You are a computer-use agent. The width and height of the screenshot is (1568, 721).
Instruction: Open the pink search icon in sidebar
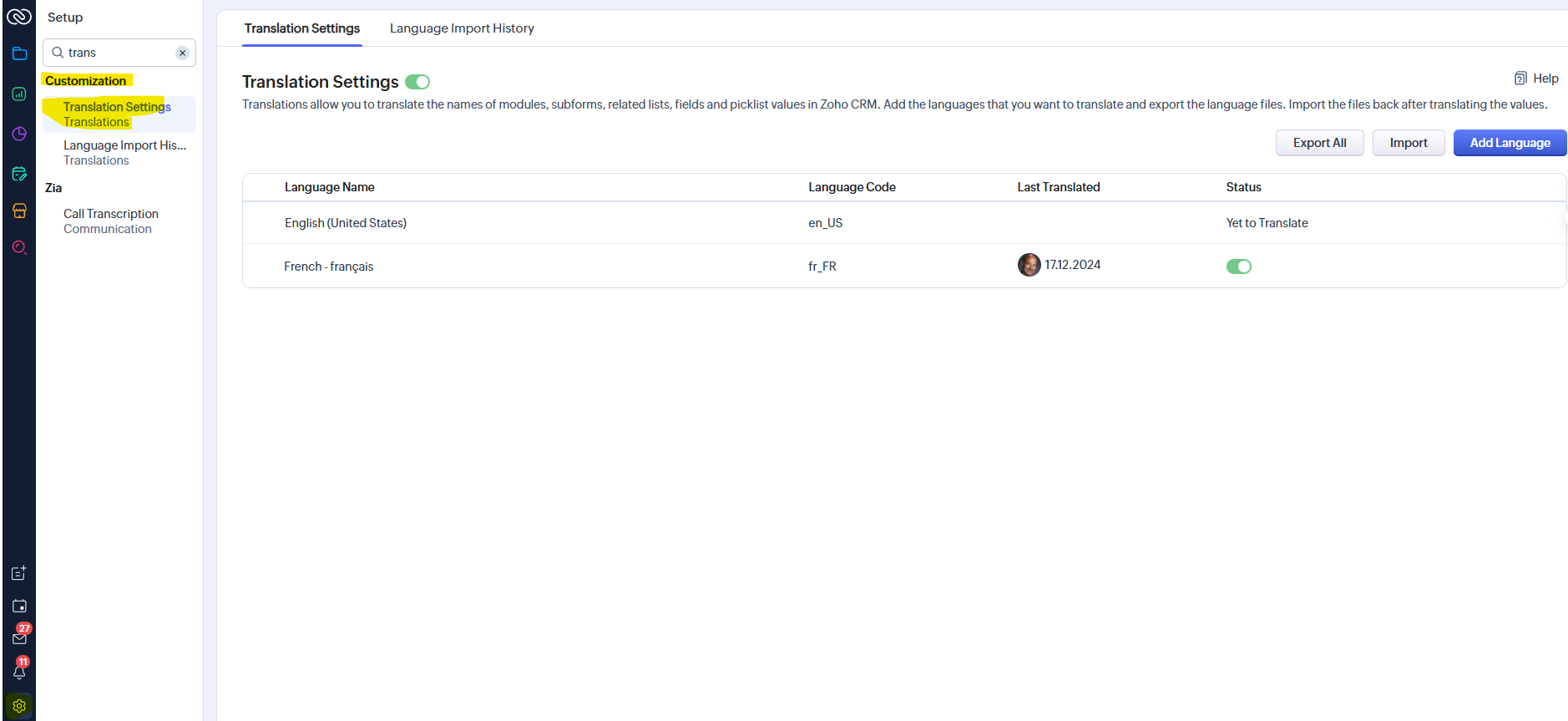click(19, 248)
